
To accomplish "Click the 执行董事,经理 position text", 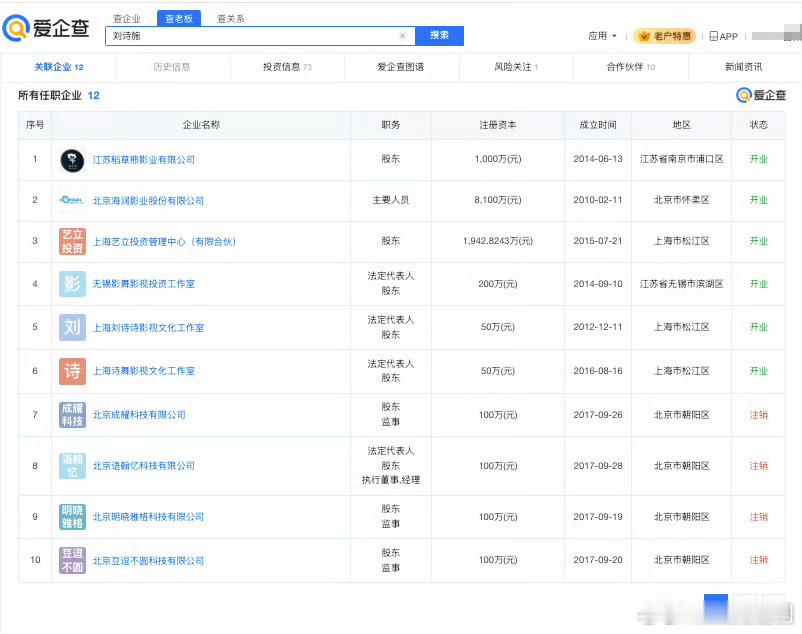I will [391, 480].
